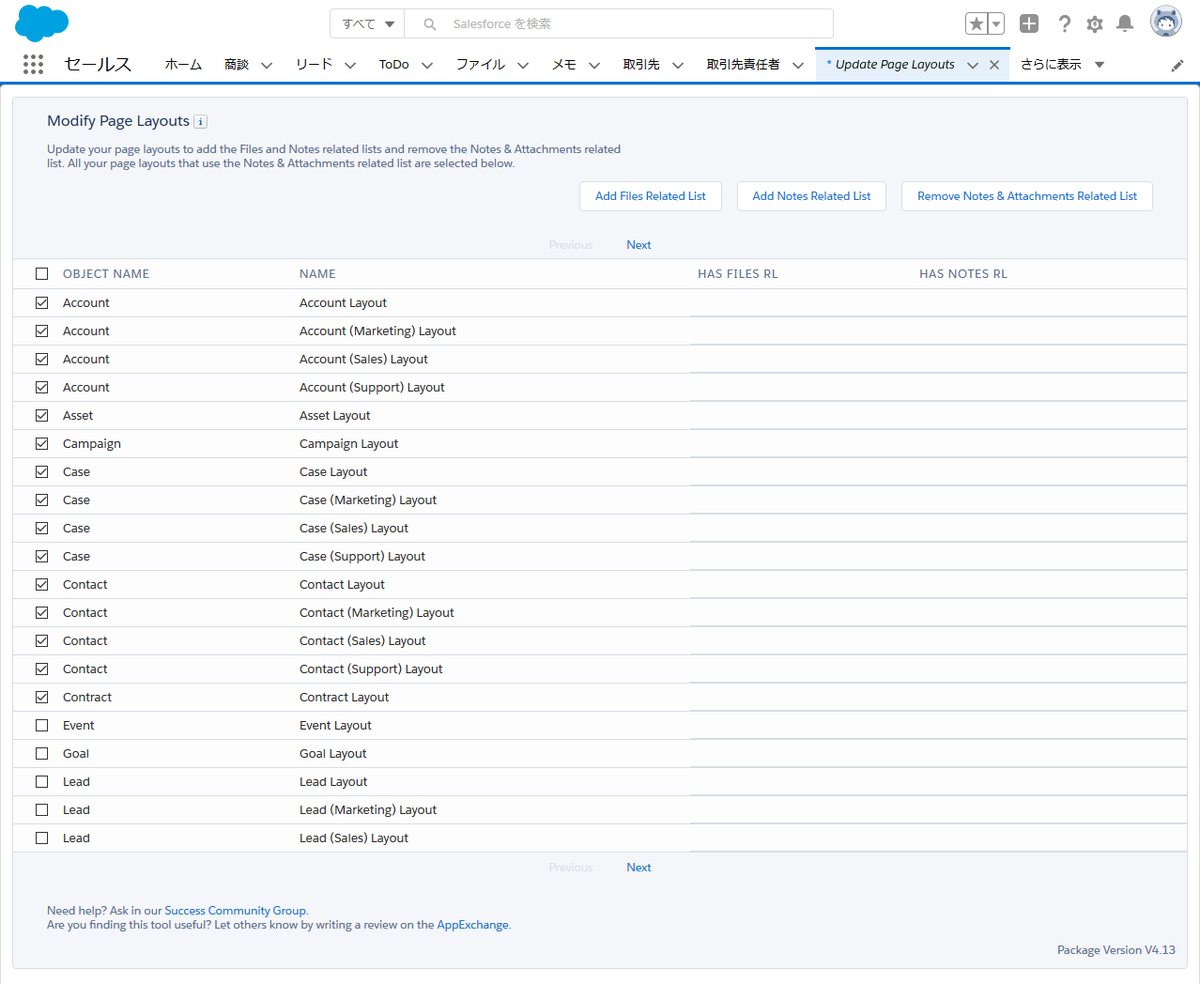Open the ToDo tab
Viewport: 1200px width, 984px height.
[x=394, y=64]
